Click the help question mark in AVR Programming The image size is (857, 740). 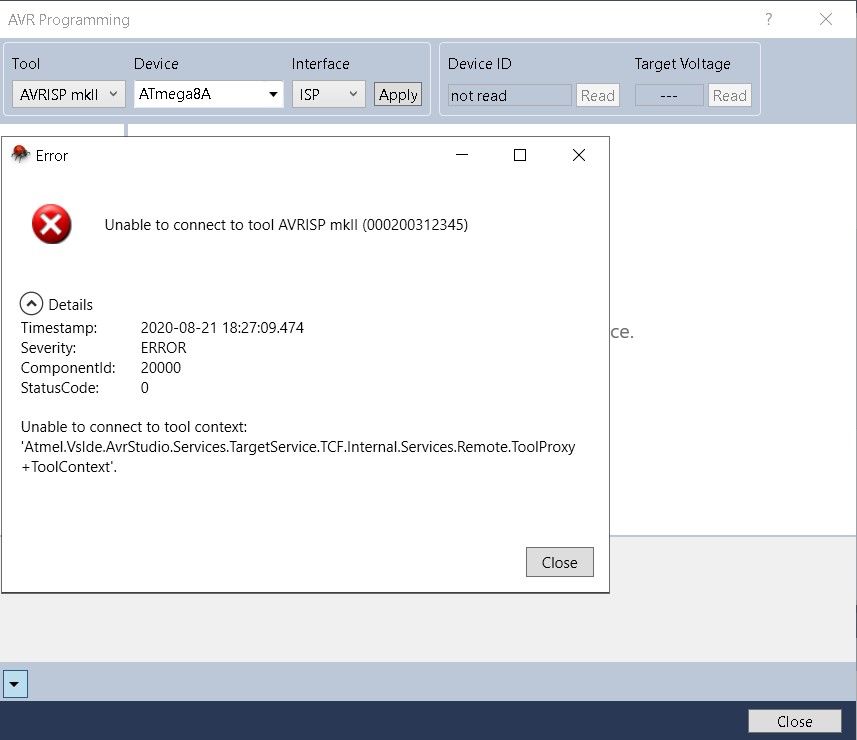pos(768,19)
